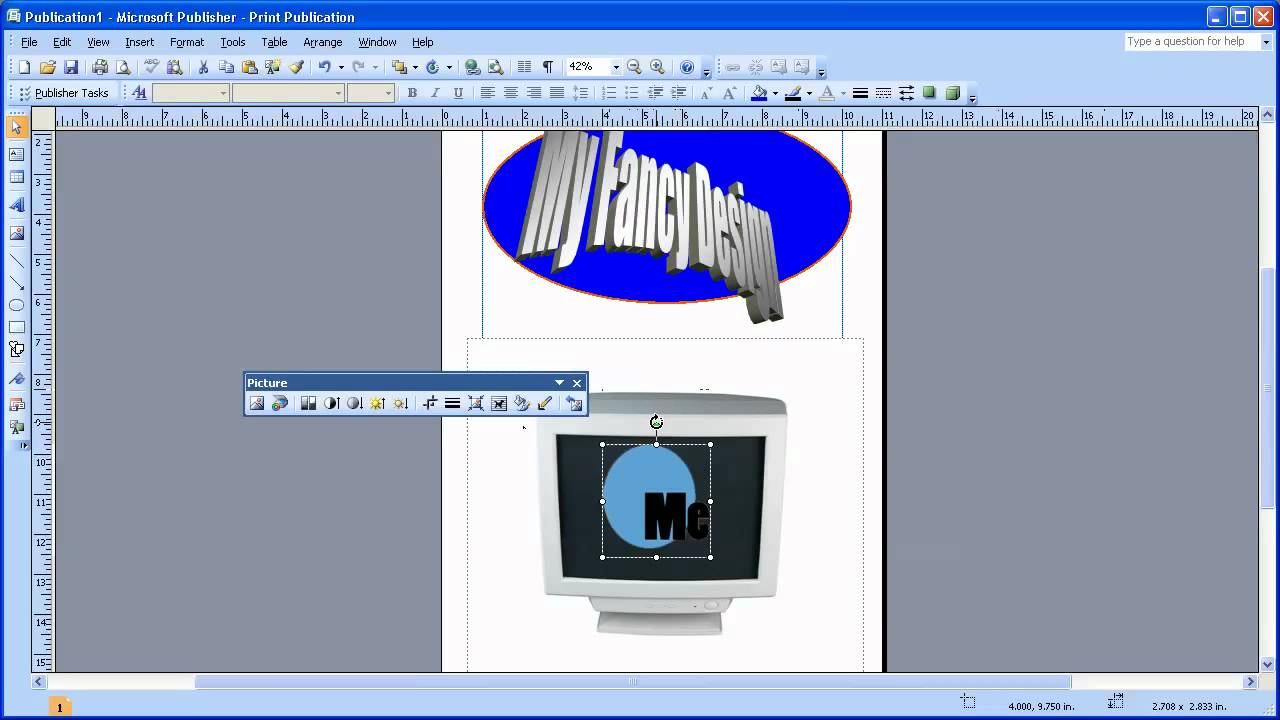Select the Arrow drawing tool
The width and height of the screenshot is (1280, 720).
tap(17, 283)
